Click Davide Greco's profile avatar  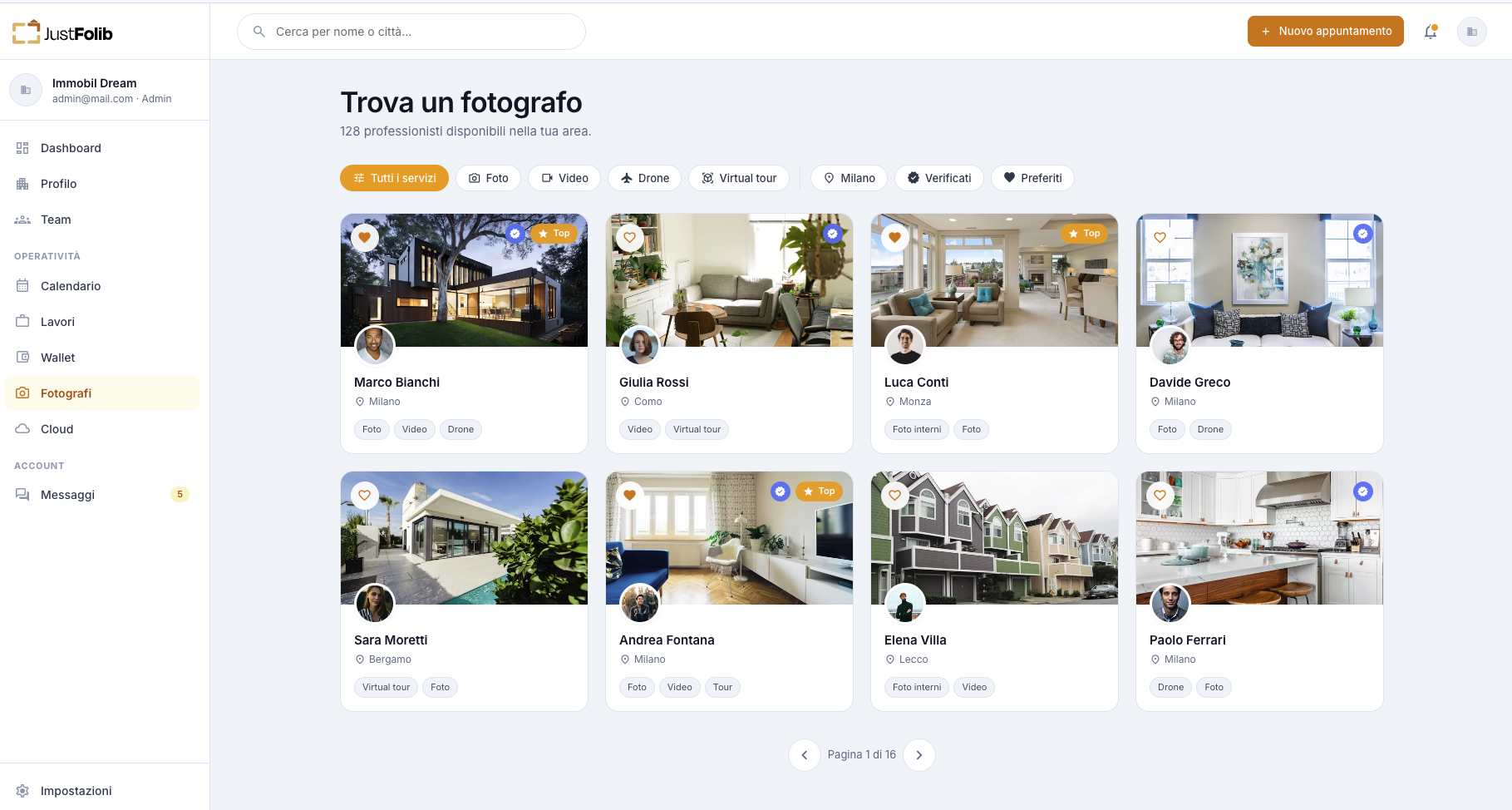[1170, 346]
